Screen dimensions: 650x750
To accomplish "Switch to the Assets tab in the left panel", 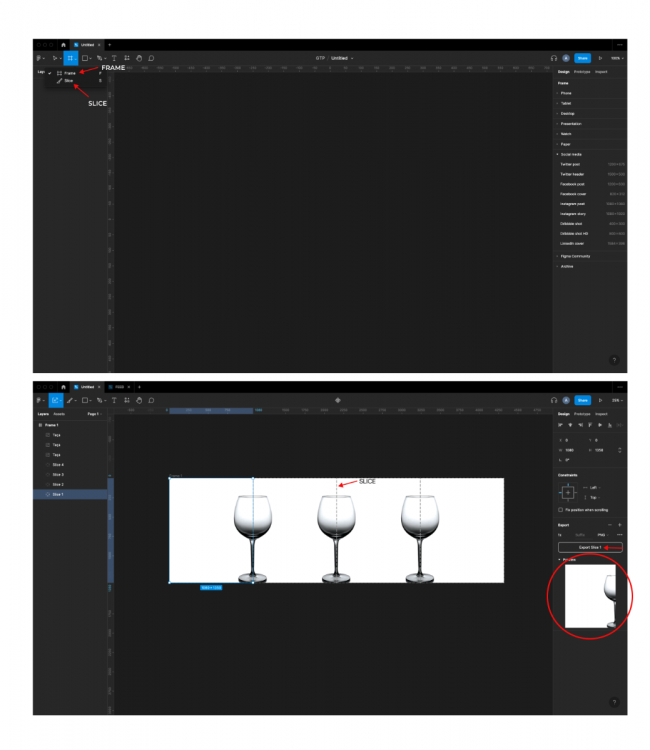I will (x=59, y=413).
